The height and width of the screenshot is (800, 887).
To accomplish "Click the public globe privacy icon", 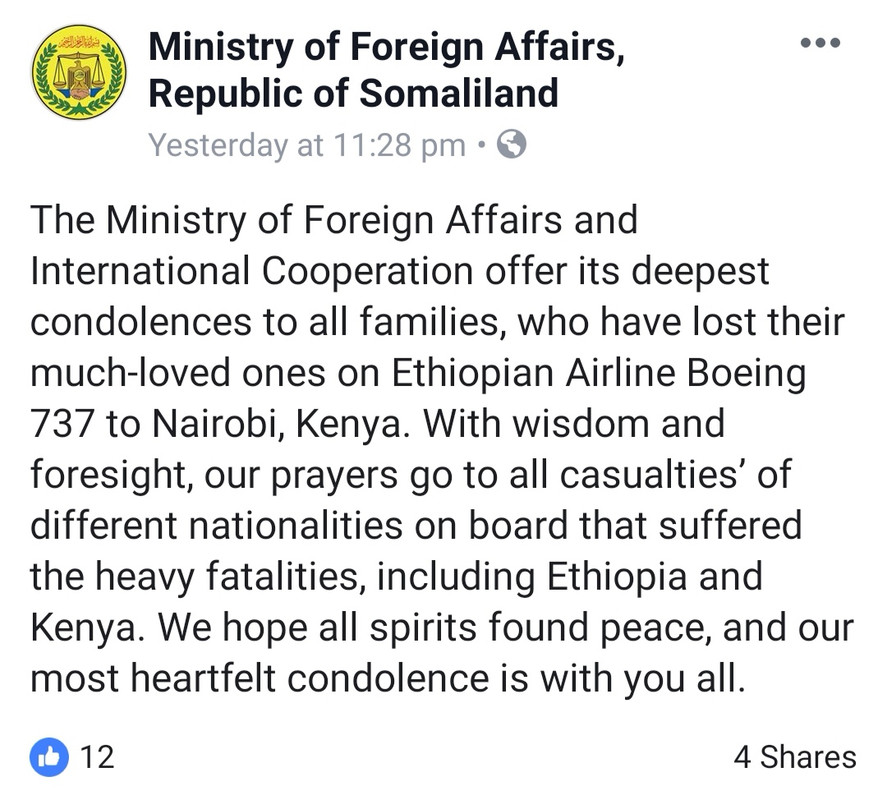I will click(x=511, y=144).
